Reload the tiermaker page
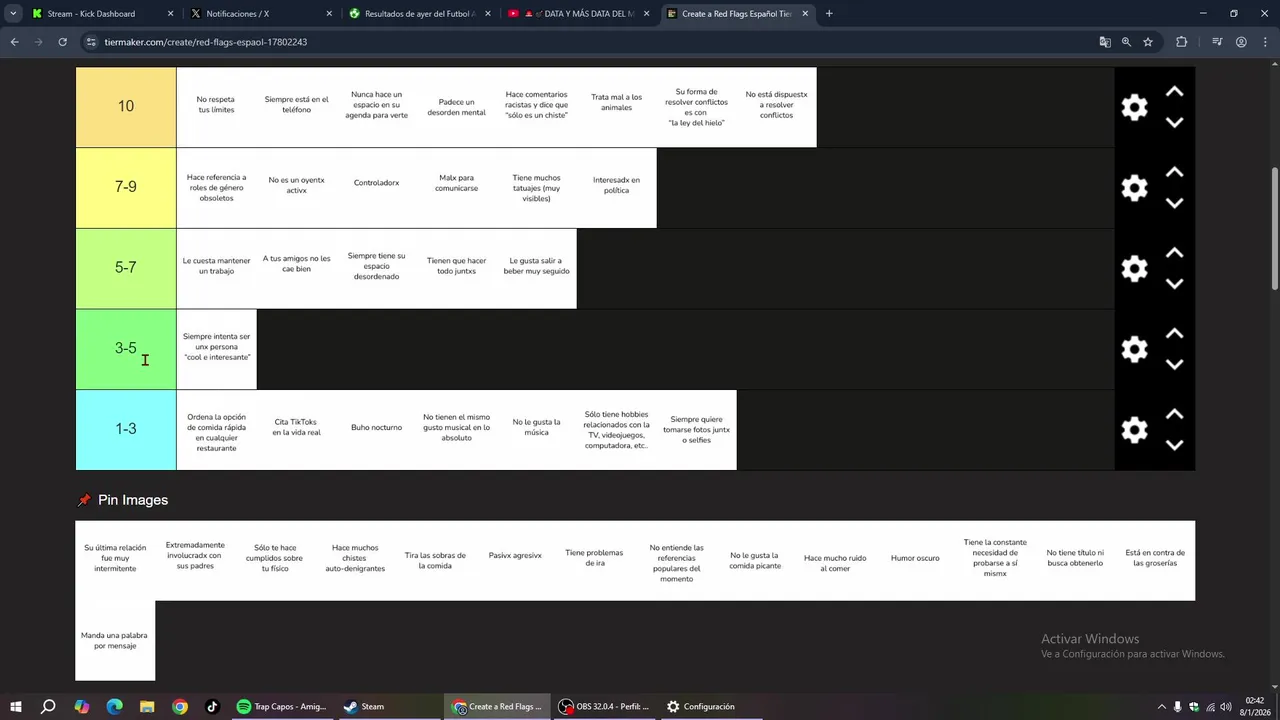 point(62,42)
